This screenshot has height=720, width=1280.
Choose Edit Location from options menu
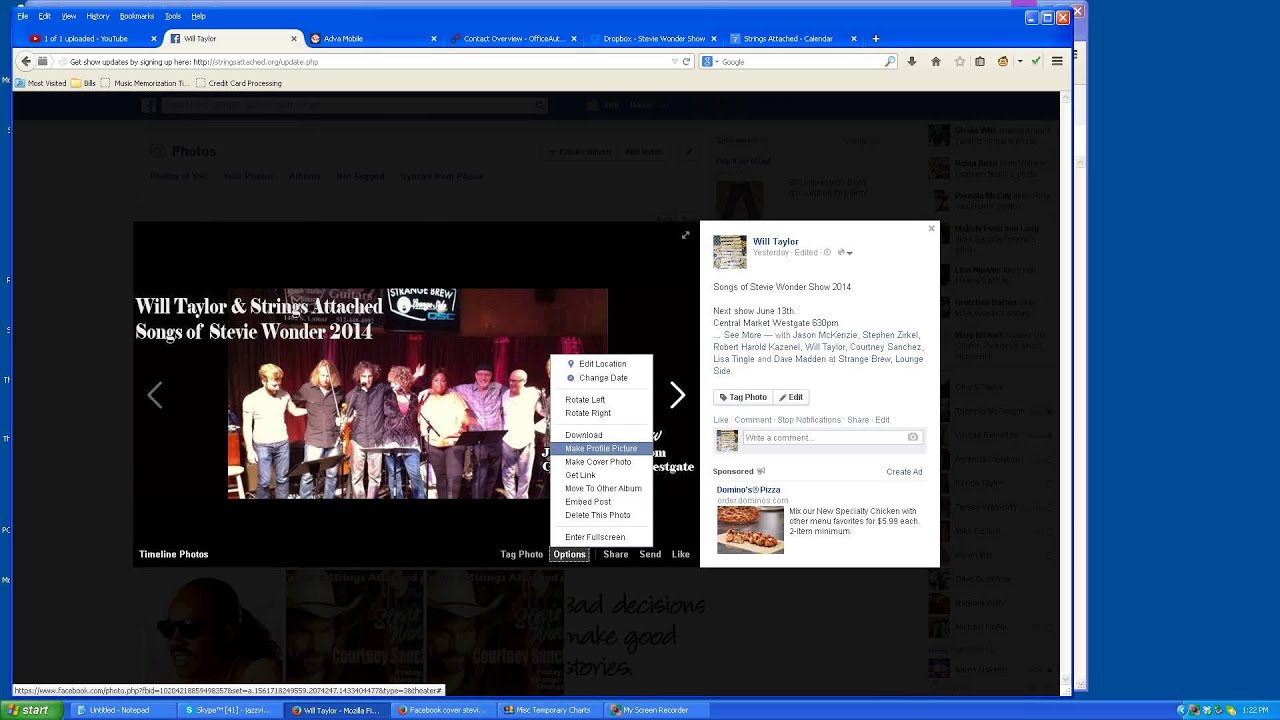(601, 364)
